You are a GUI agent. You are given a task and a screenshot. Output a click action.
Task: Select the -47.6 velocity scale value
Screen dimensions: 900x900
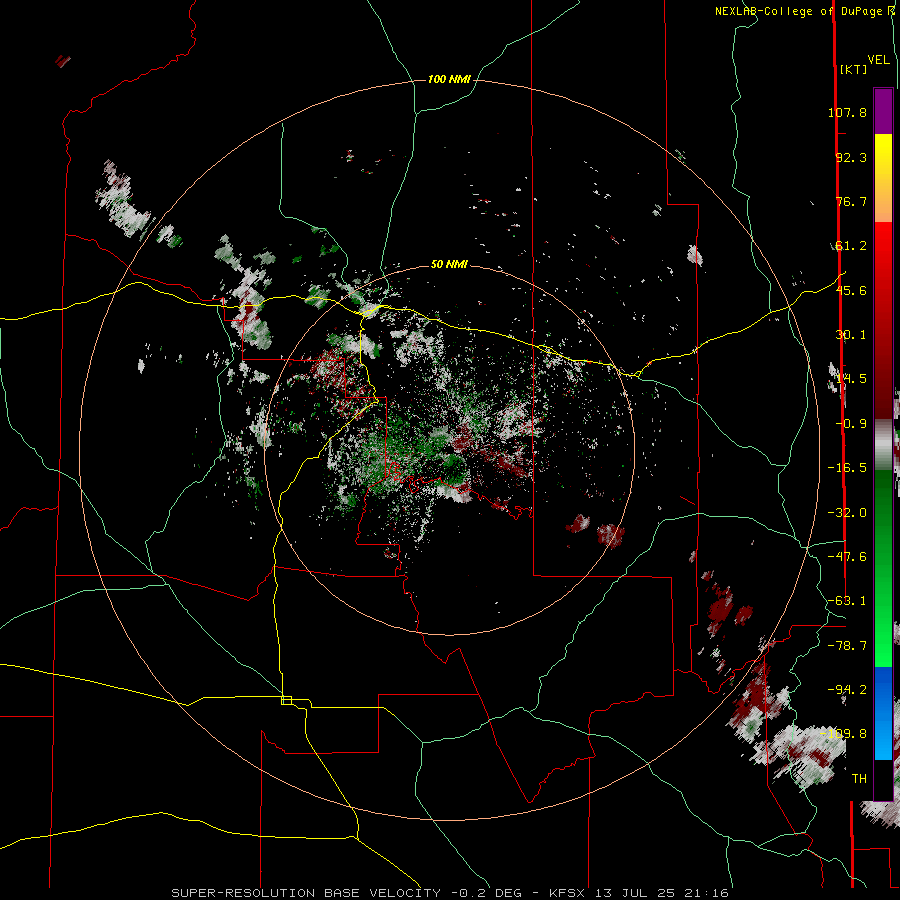[847, 557]
